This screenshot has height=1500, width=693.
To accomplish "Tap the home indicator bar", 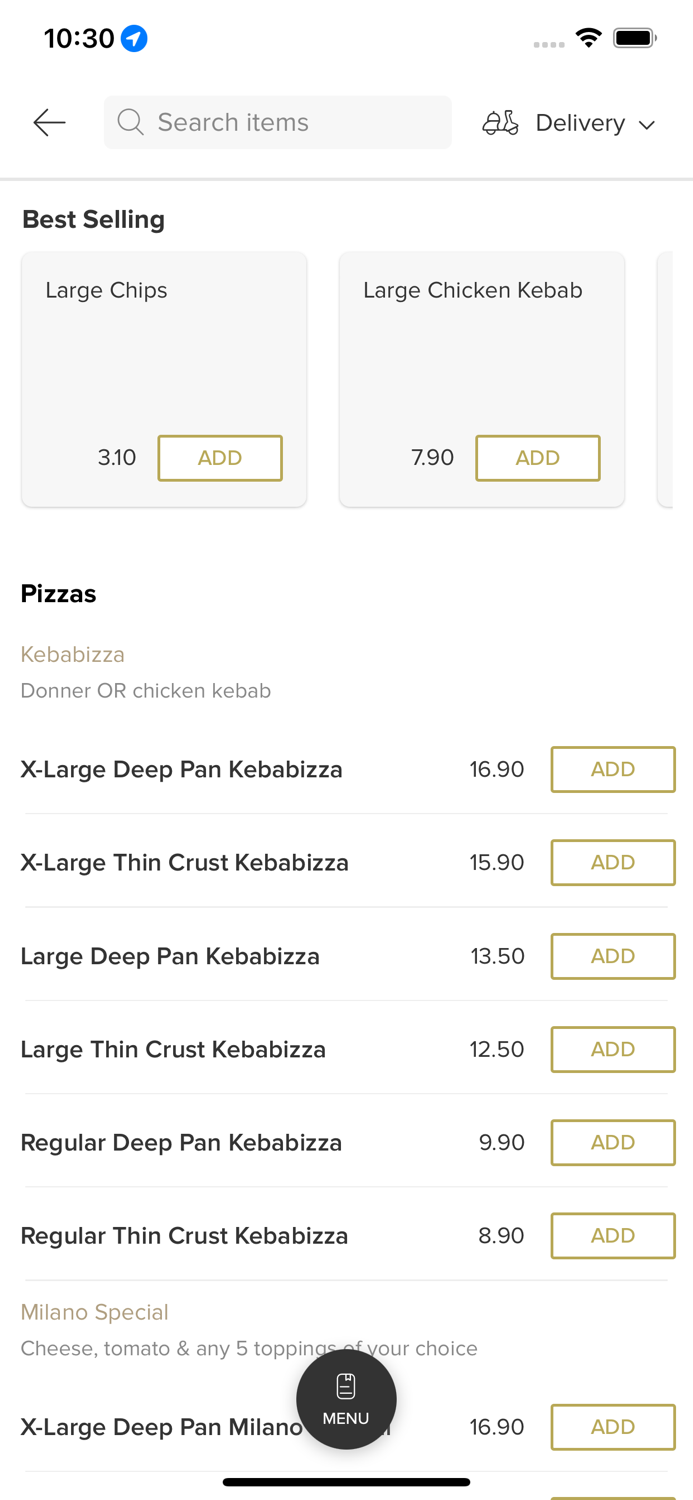I will tap(346, 1481).
